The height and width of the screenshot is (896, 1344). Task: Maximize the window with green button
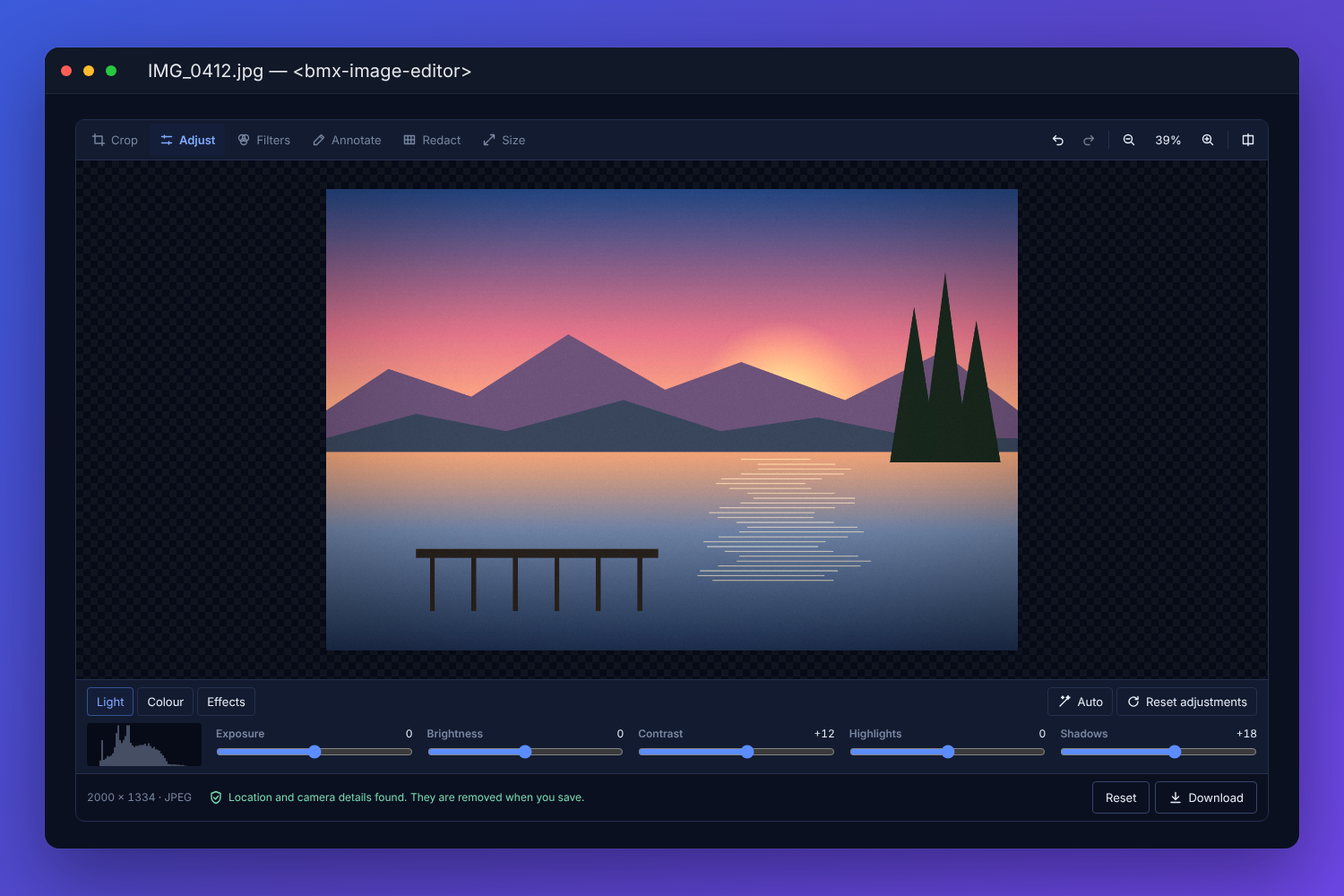[111, 71]
